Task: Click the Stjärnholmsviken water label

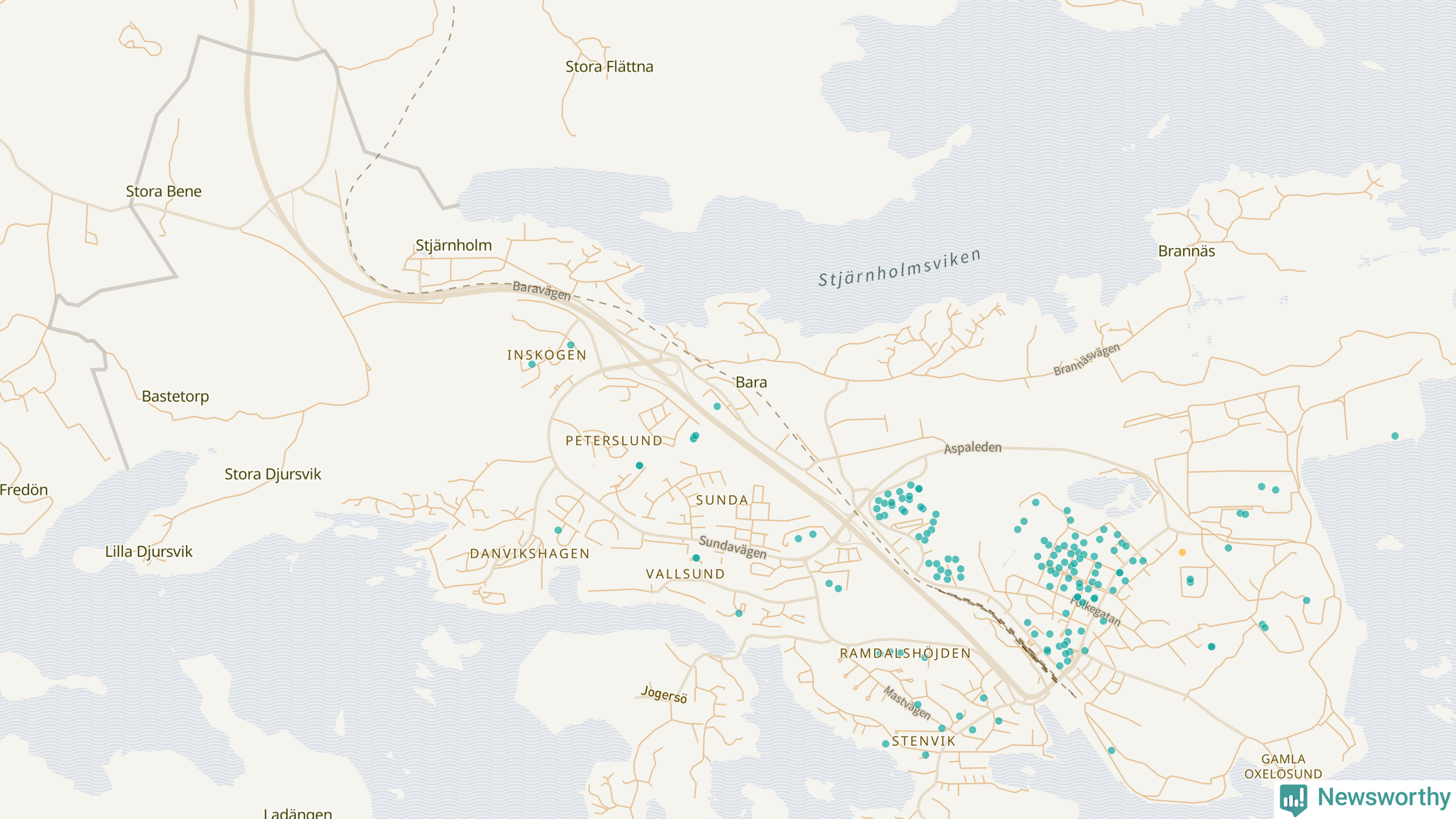Action: point(899,268)
